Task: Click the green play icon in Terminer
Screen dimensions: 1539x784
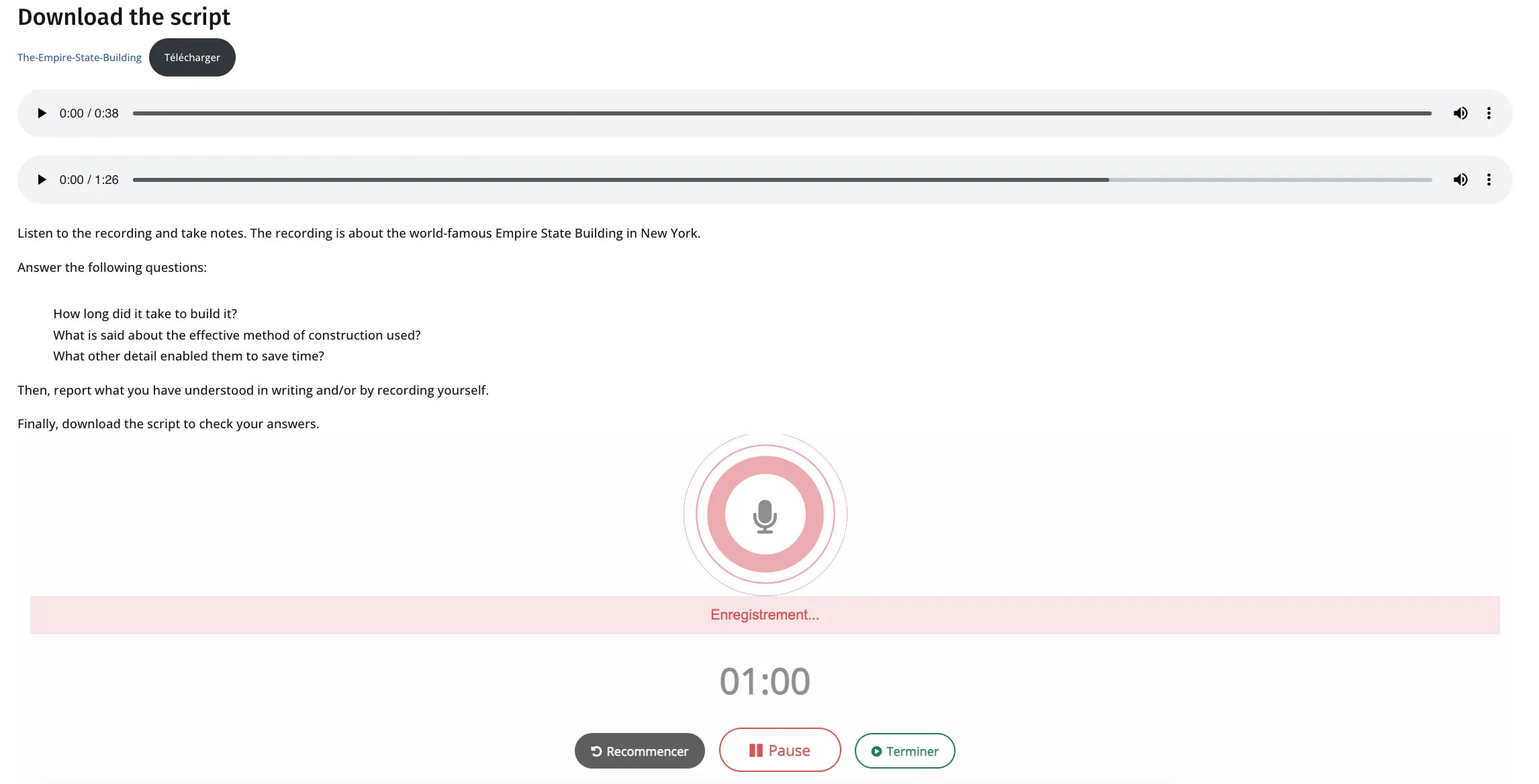Action: click(876, 751)
